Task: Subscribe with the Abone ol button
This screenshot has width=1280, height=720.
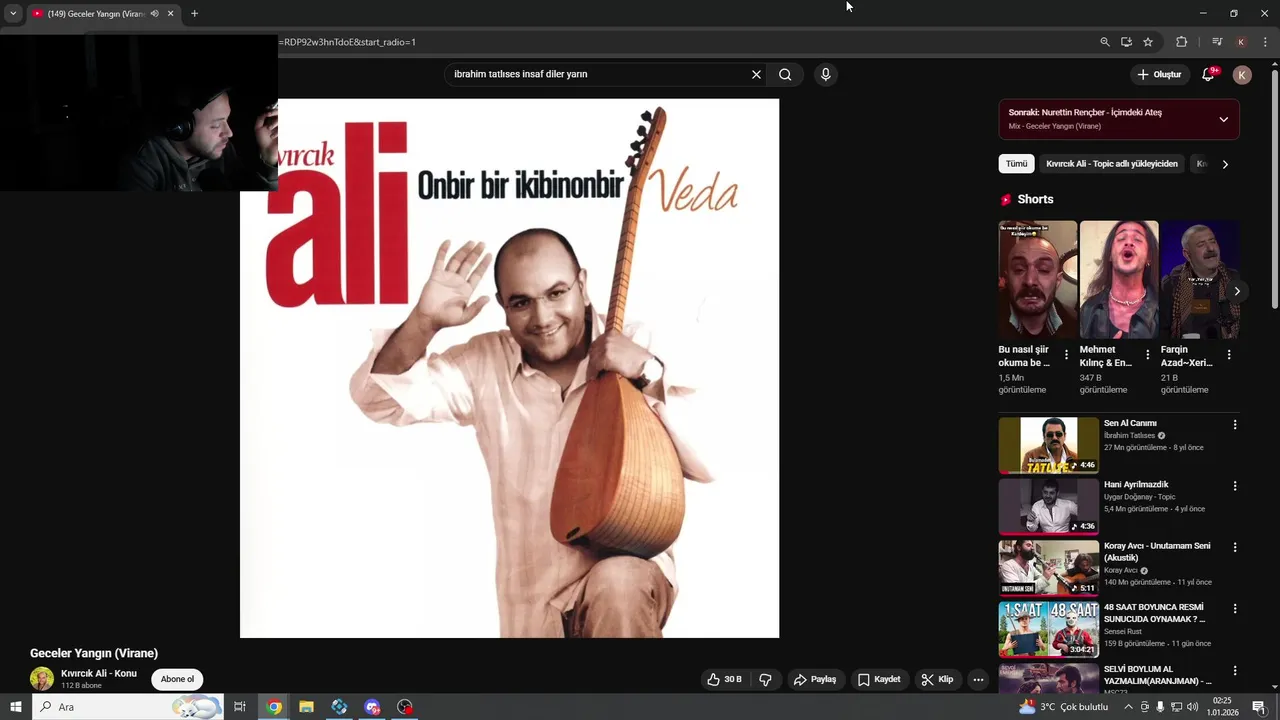Action: tap(177, 679)
